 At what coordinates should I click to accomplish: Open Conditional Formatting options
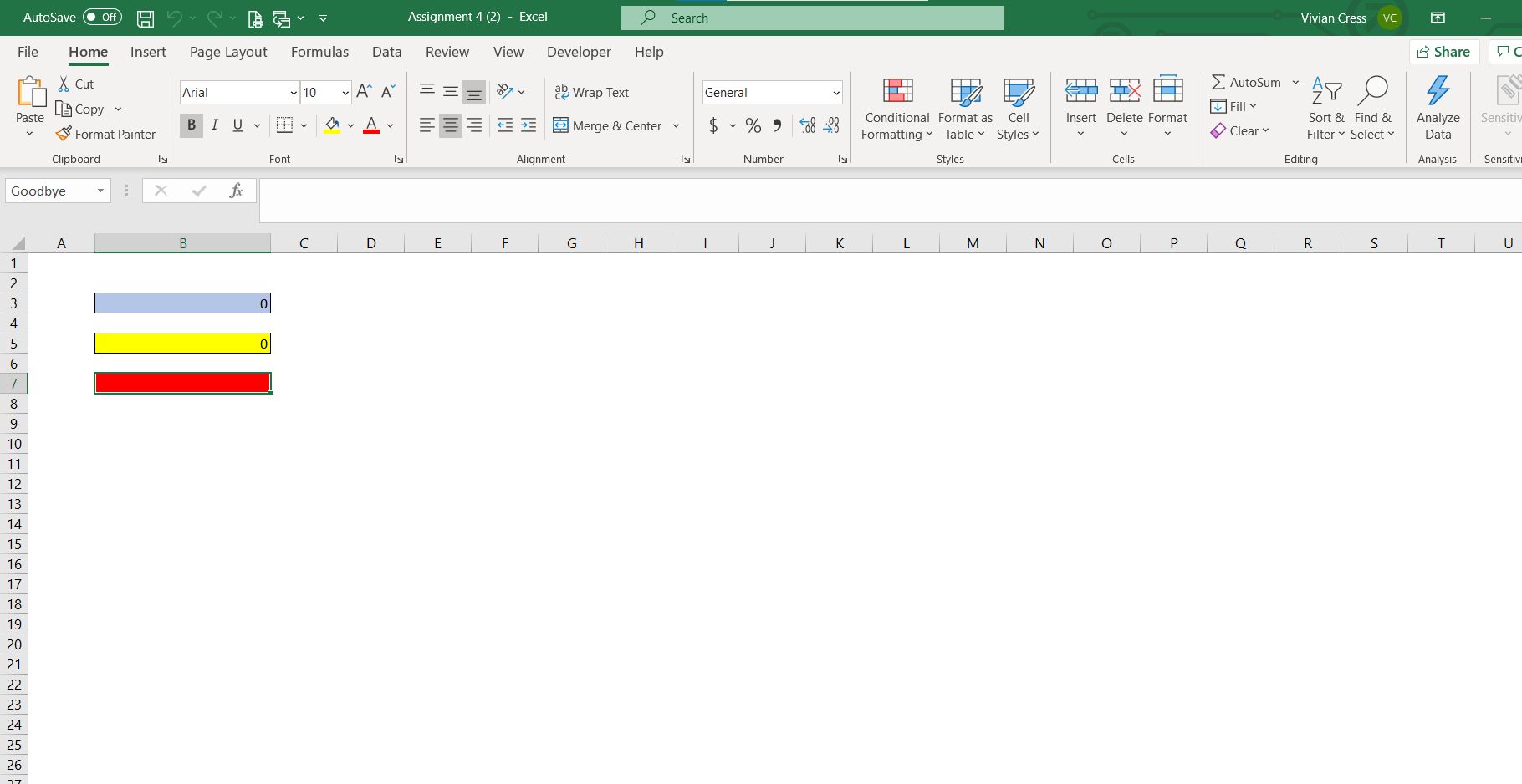[896, 109]
